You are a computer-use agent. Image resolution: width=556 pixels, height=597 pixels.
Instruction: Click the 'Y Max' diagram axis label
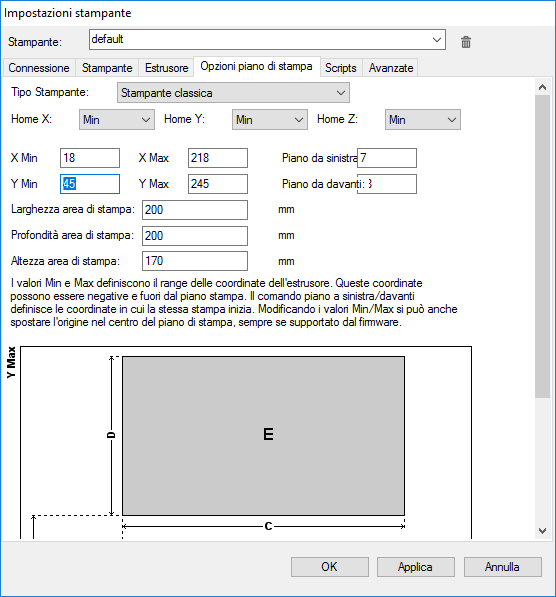(x=11, y=362)
